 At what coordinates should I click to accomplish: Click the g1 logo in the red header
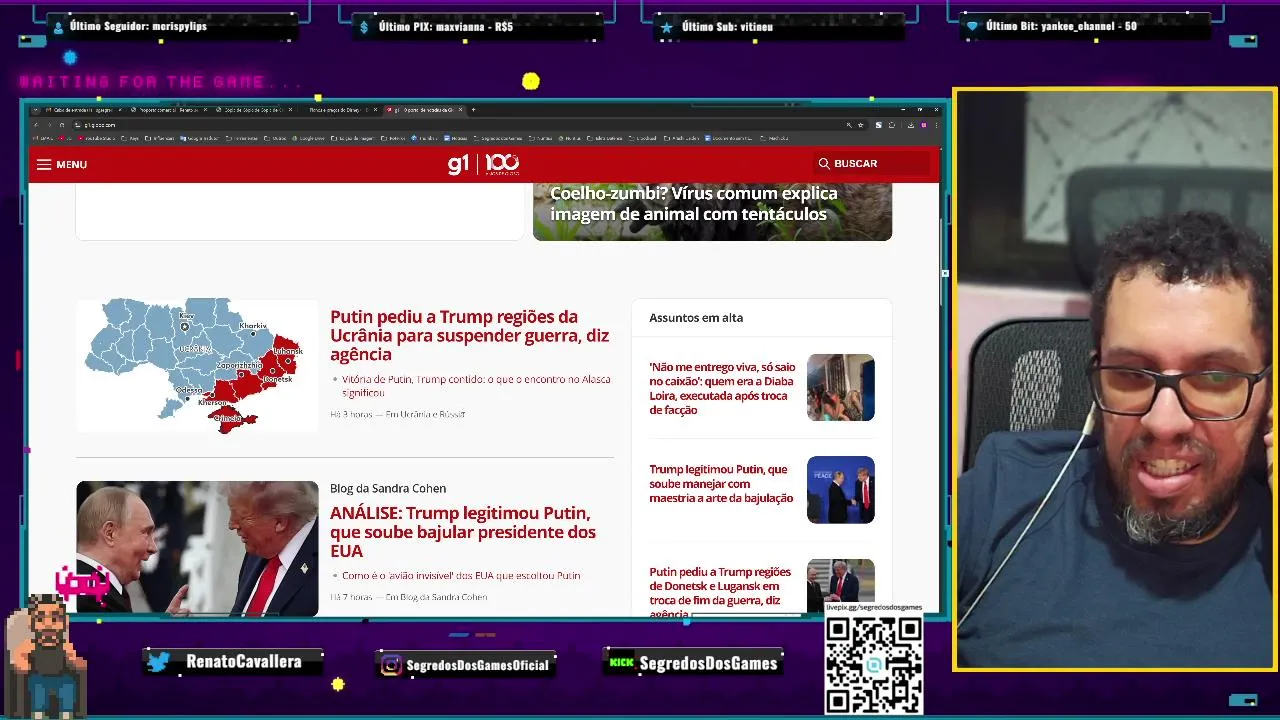(x=458, y=164)
